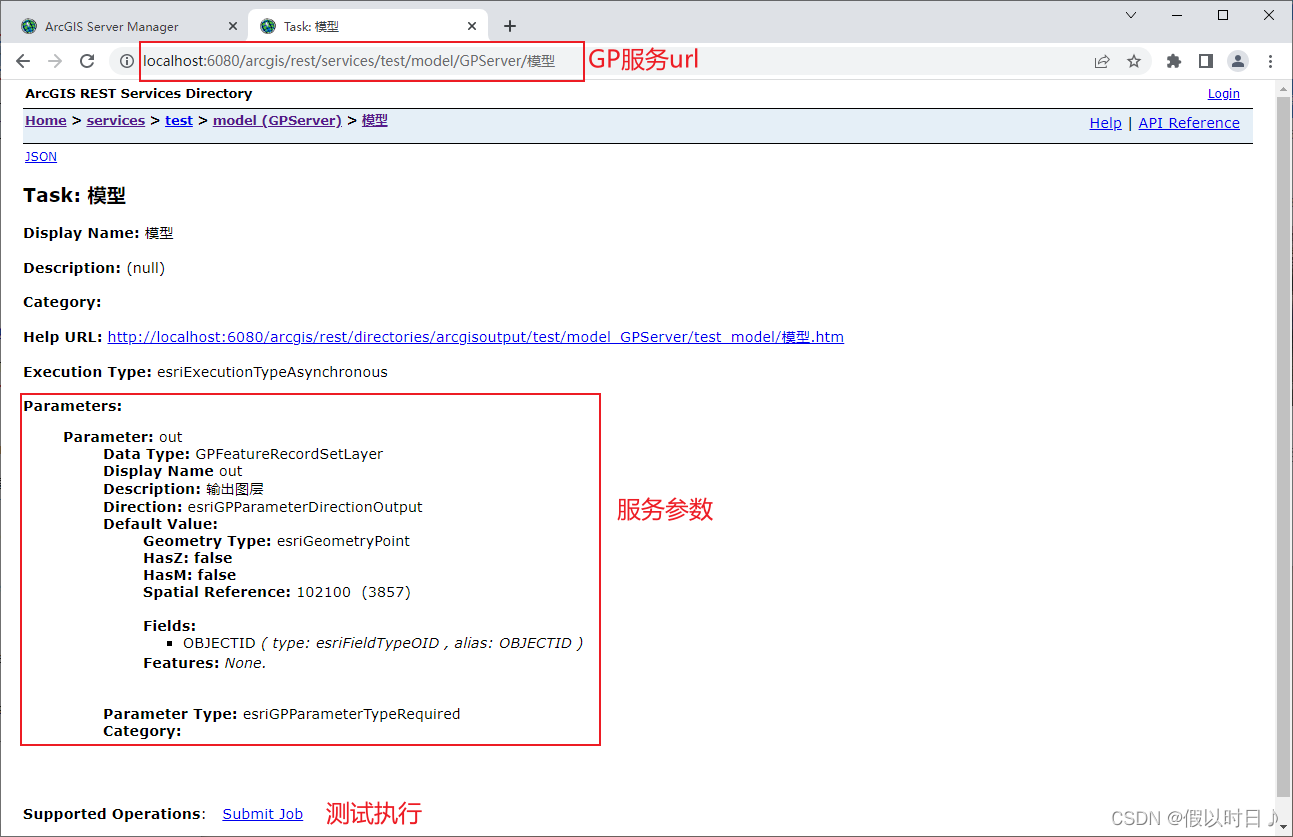Image resolution: width=1293 pixels, height=837 pixels.
Task: View site information icon in address bar
Action: (x=127, y=61)
